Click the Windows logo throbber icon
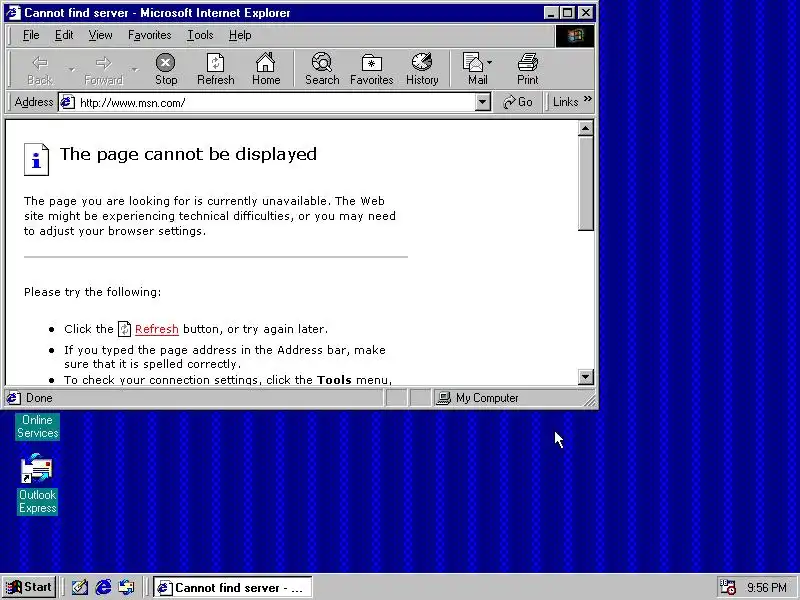Image resolution: width=800 pixels, height=600 pixels. [x=574, y=36]
